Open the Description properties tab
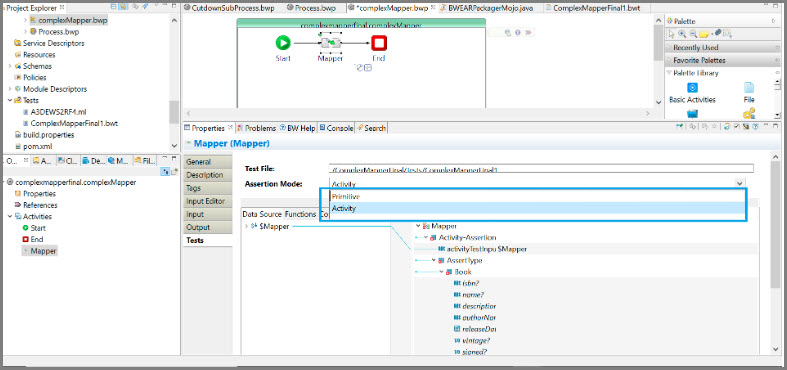 207,175
